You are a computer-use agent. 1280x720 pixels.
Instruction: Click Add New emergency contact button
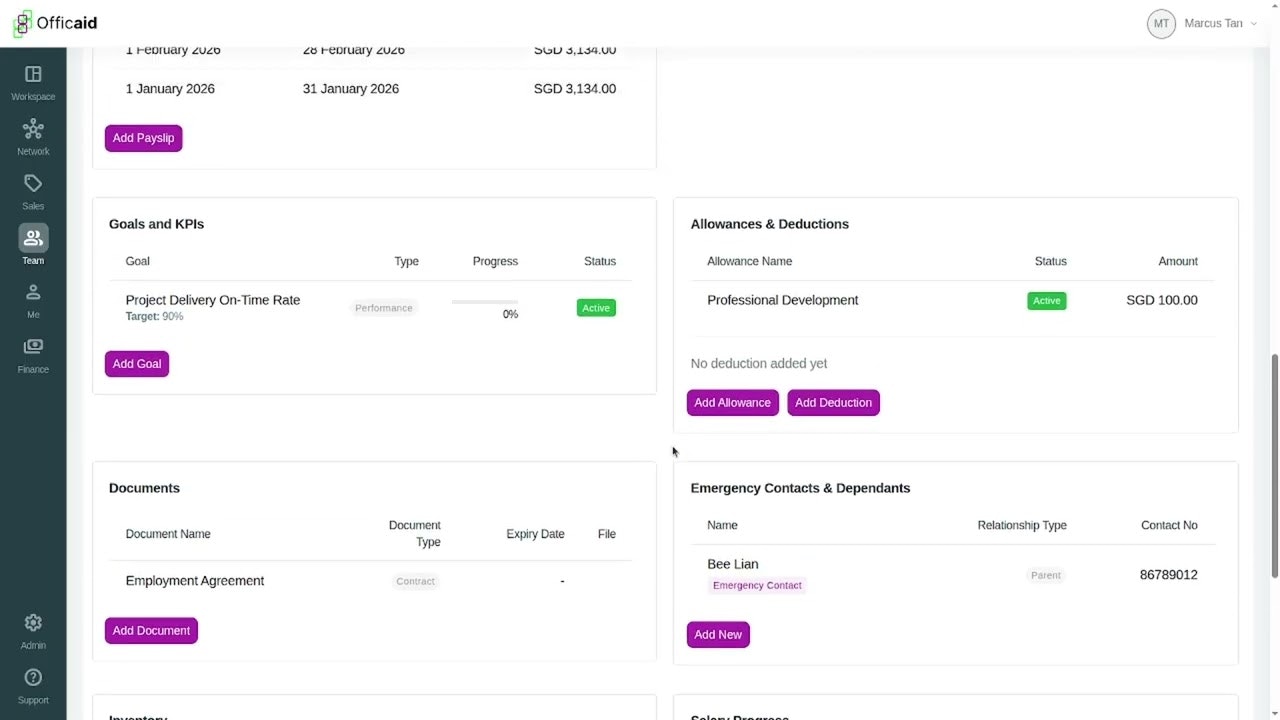[718, 635]
